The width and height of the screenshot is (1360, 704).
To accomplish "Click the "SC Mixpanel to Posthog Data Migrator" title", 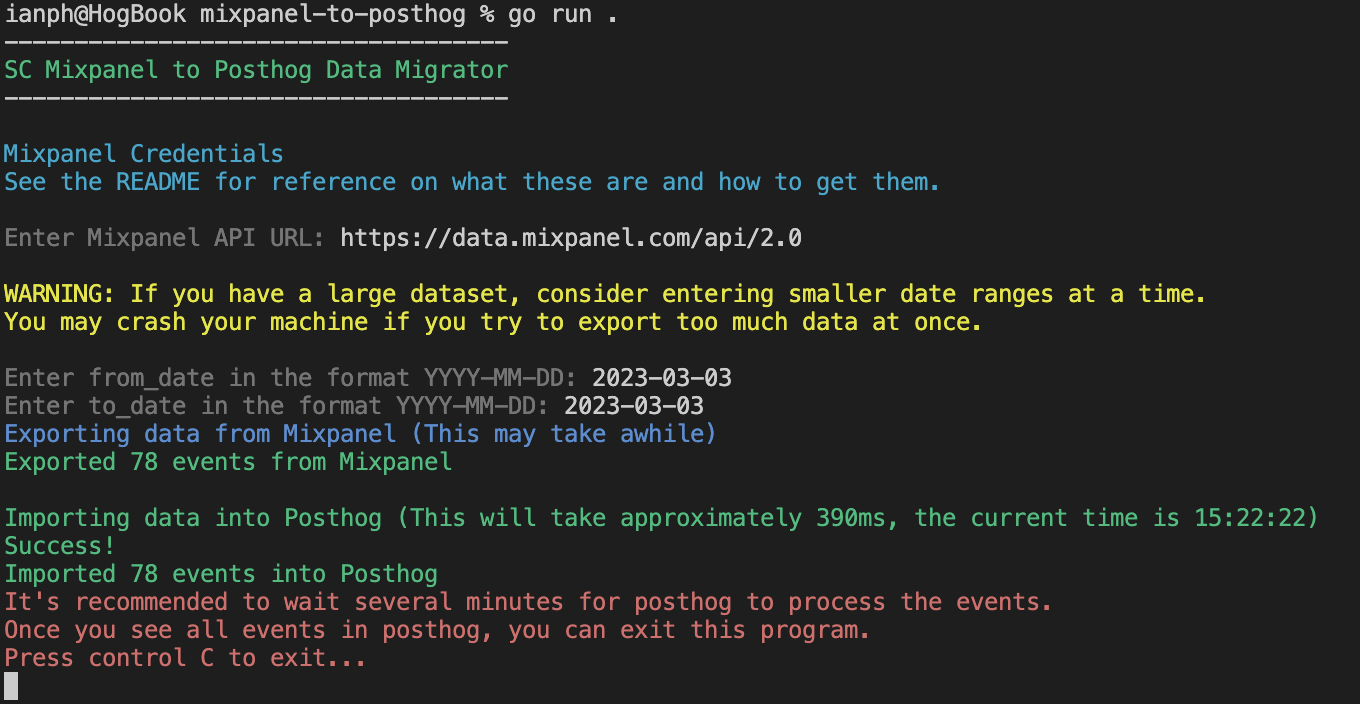I will tap(256, 70).
